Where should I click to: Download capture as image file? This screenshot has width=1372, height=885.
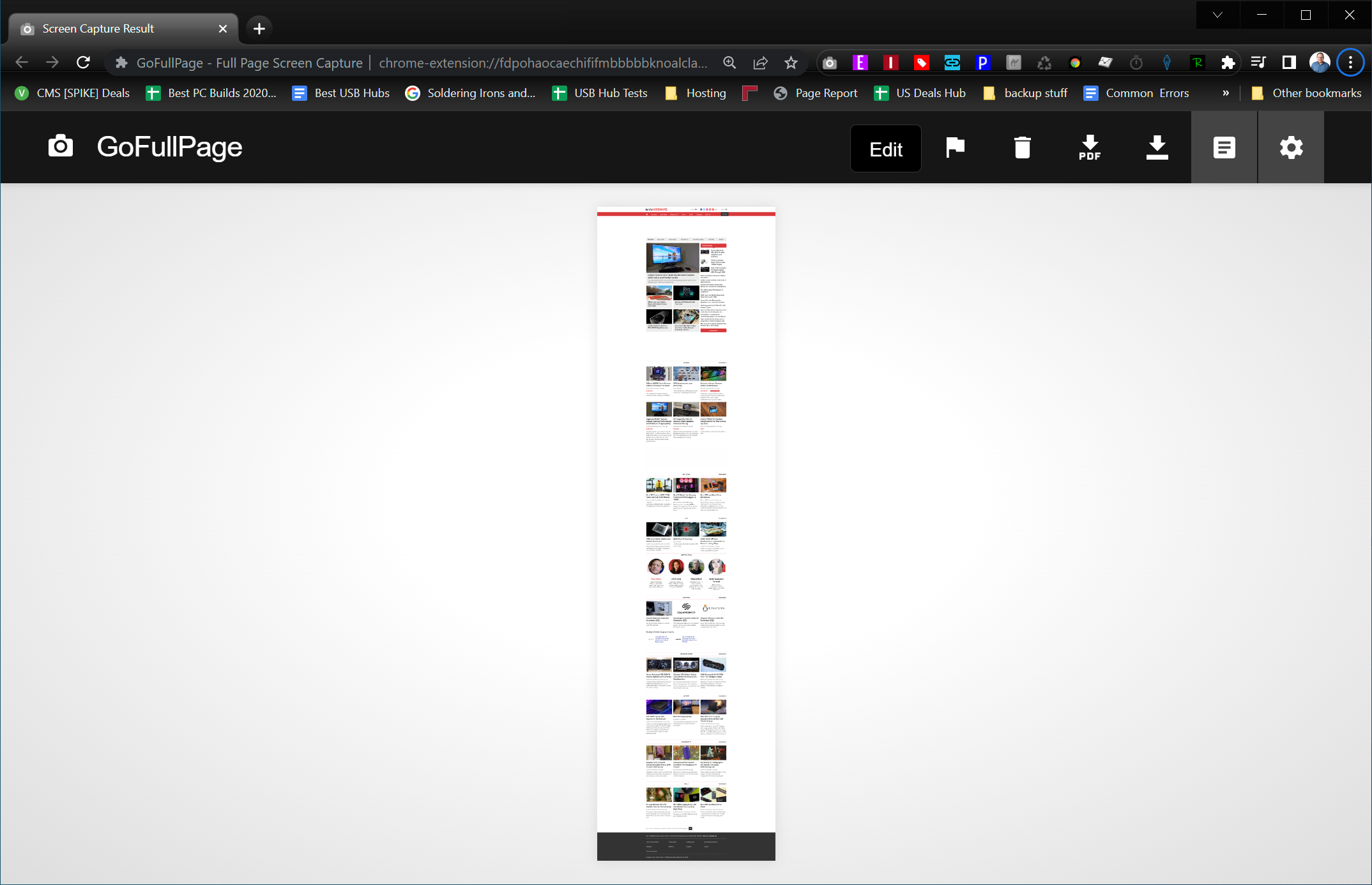click(x=1156, y=148)
